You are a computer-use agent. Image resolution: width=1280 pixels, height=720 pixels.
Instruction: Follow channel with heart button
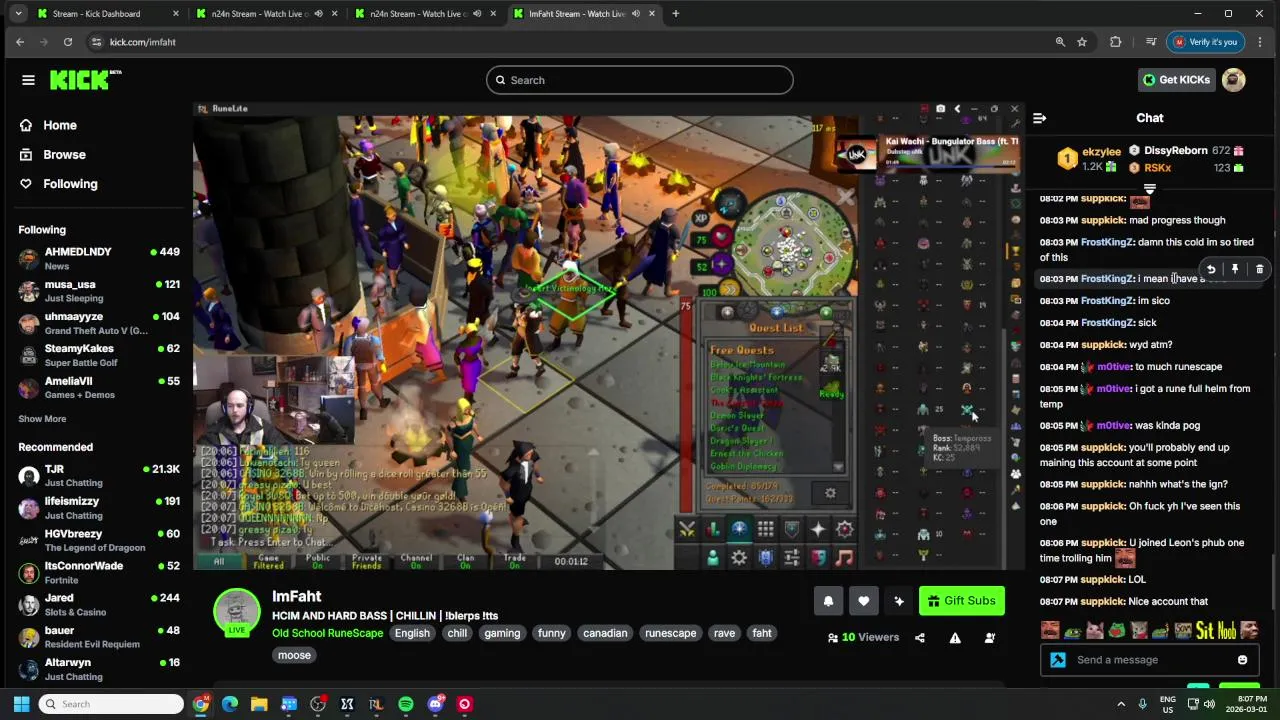click(x=864, y=601)
